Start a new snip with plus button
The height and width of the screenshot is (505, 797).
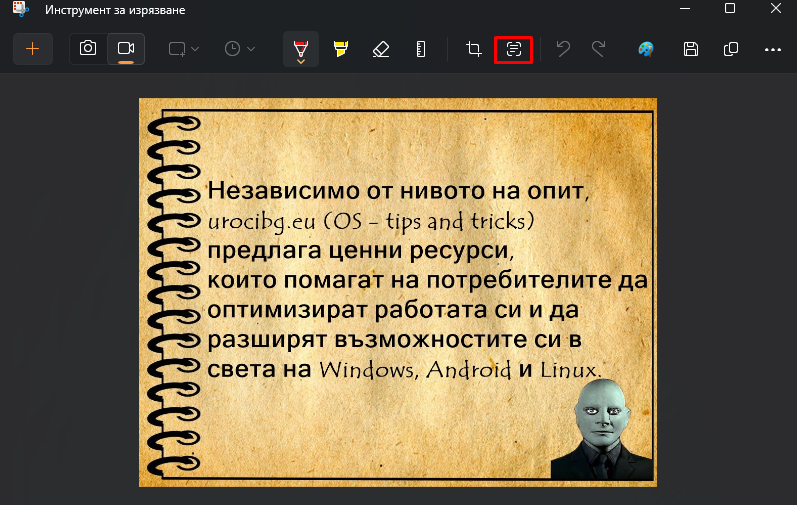(33, 49)
